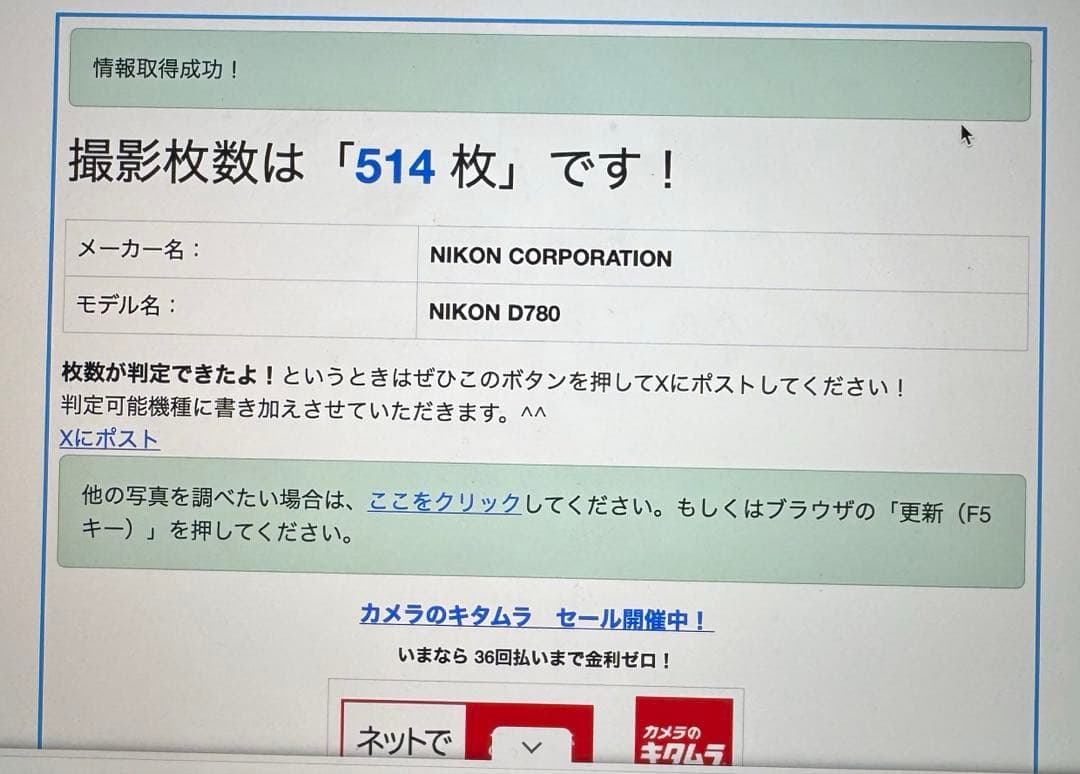Click the camera model results table
This screenshot has height=774, width=1080.
point(550,283)
